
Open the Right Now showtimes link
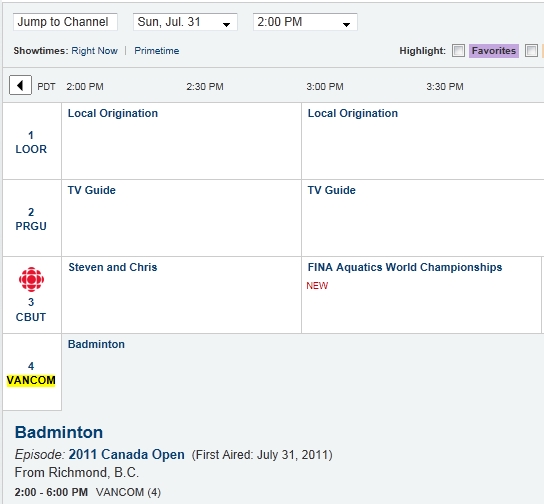[94, 51]
